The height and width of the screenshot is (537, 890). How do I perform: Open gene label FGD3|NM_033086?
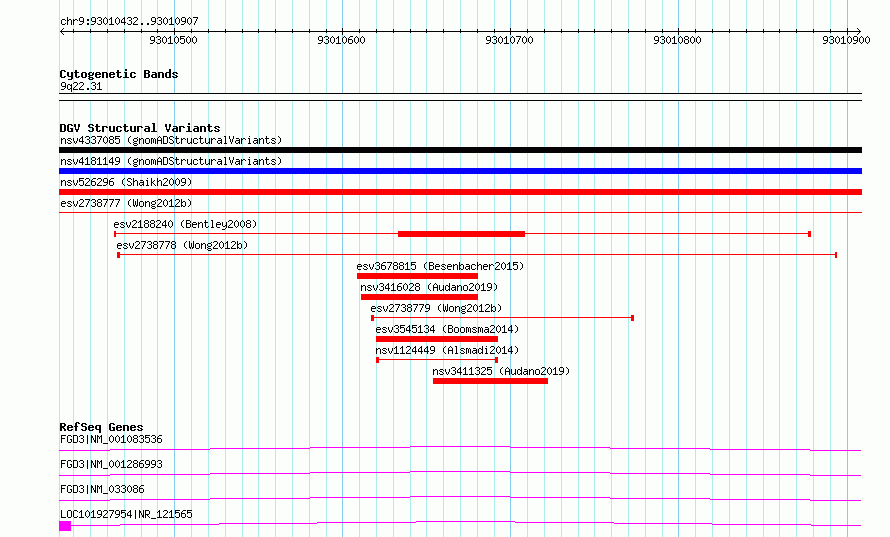coord(102,489)
